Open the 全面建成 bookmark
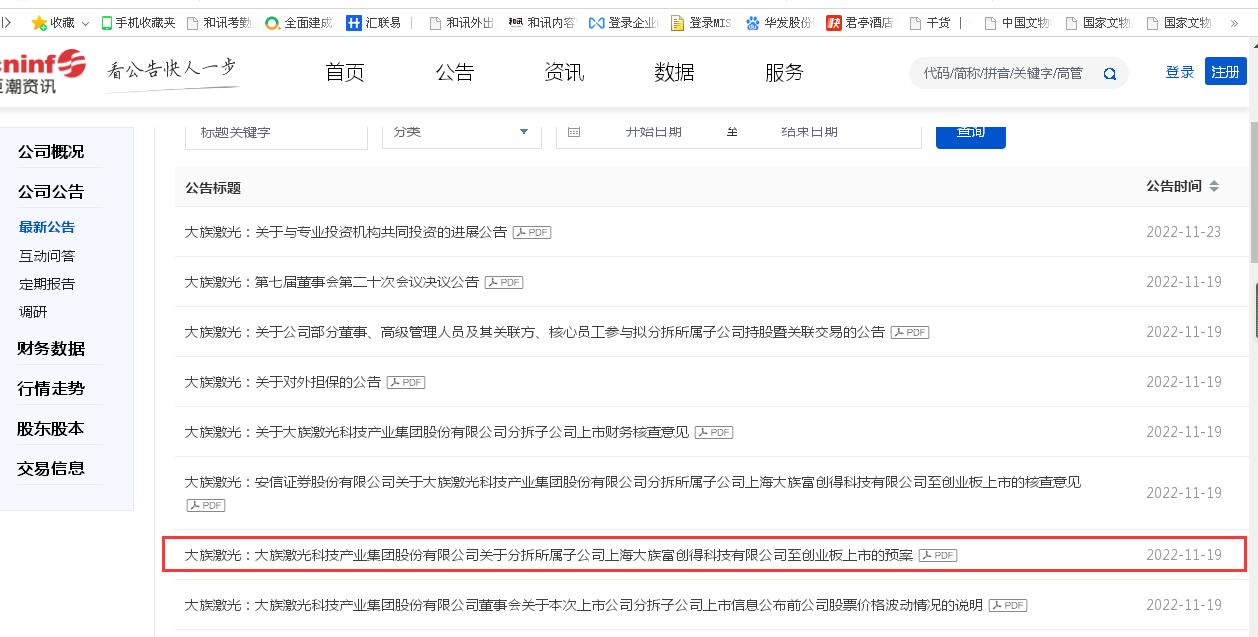 298,22
